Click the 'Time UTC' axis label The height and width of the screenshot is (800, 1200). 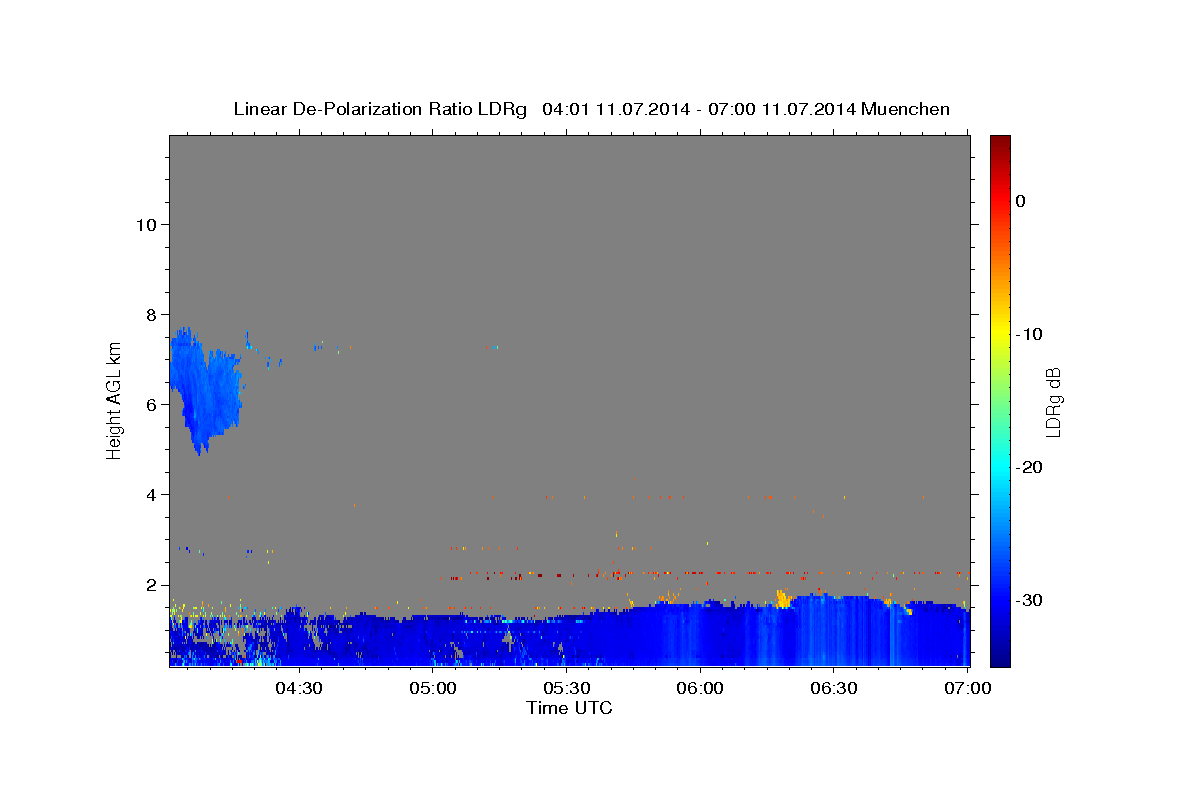click(x=569, y=708)
